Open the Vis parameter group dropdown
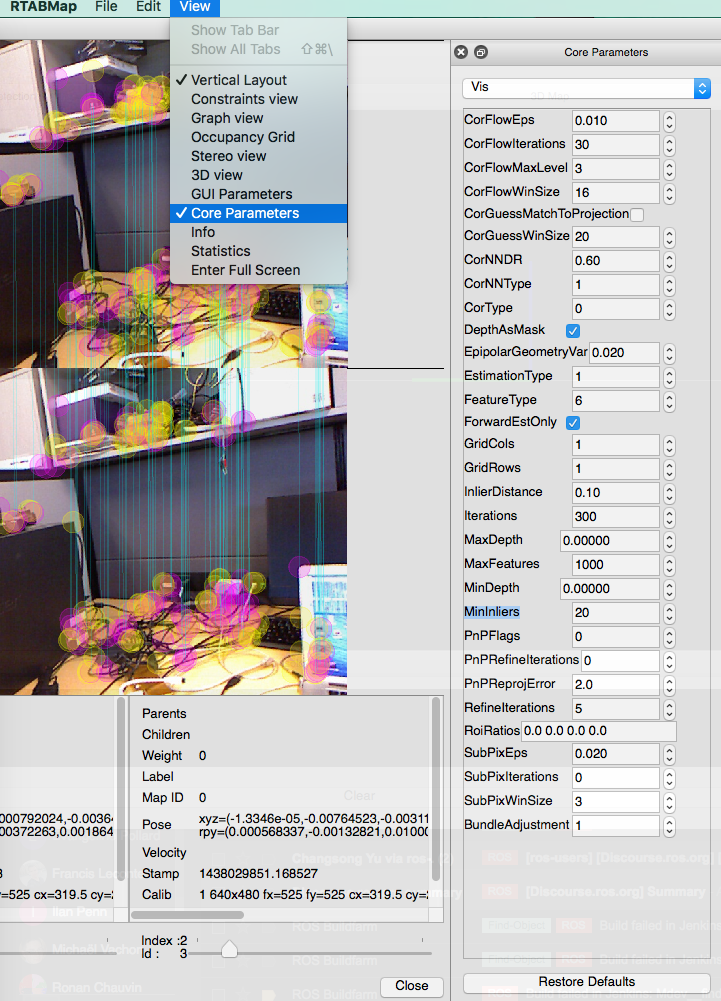 (586, 88)
